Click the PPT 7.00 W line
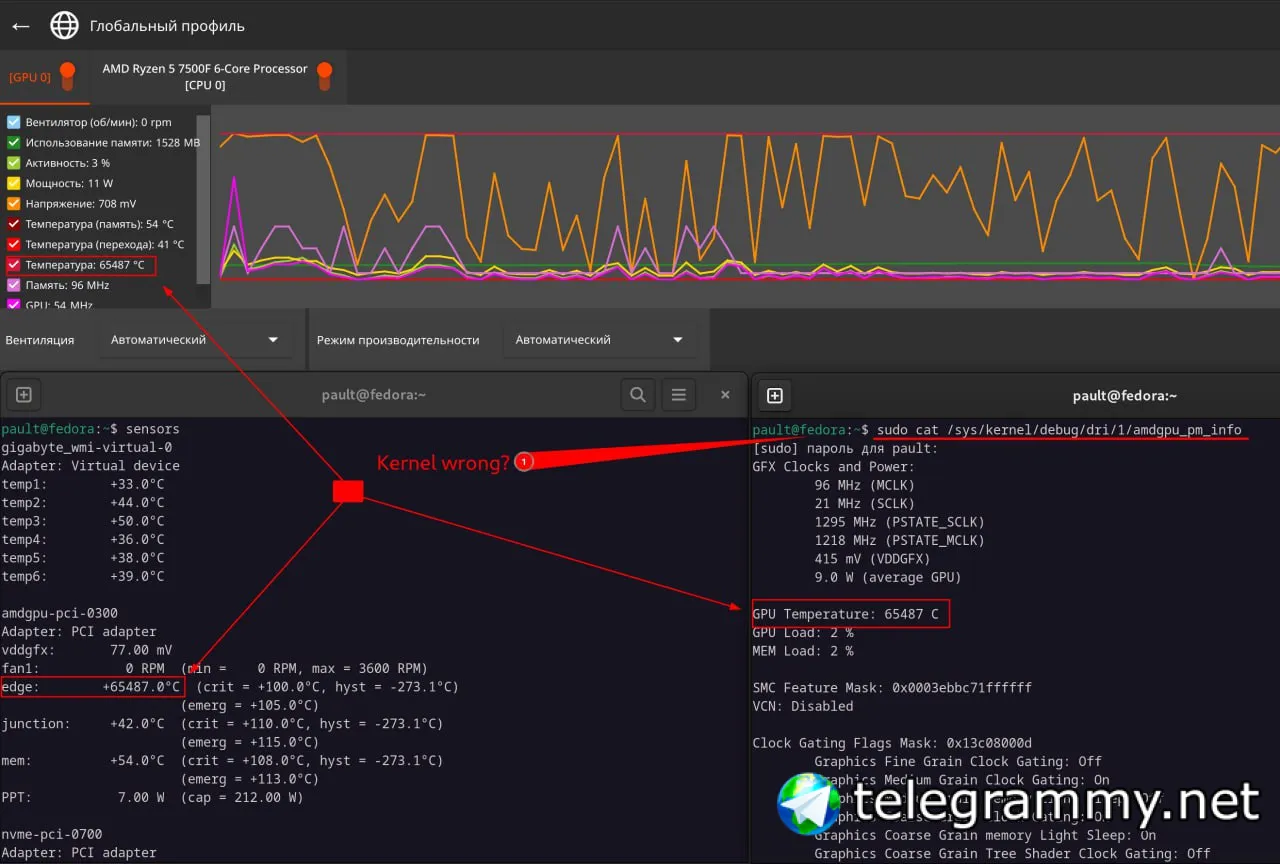The height and width of the screenshot is (864, 1280). click(x=153, y=798)
